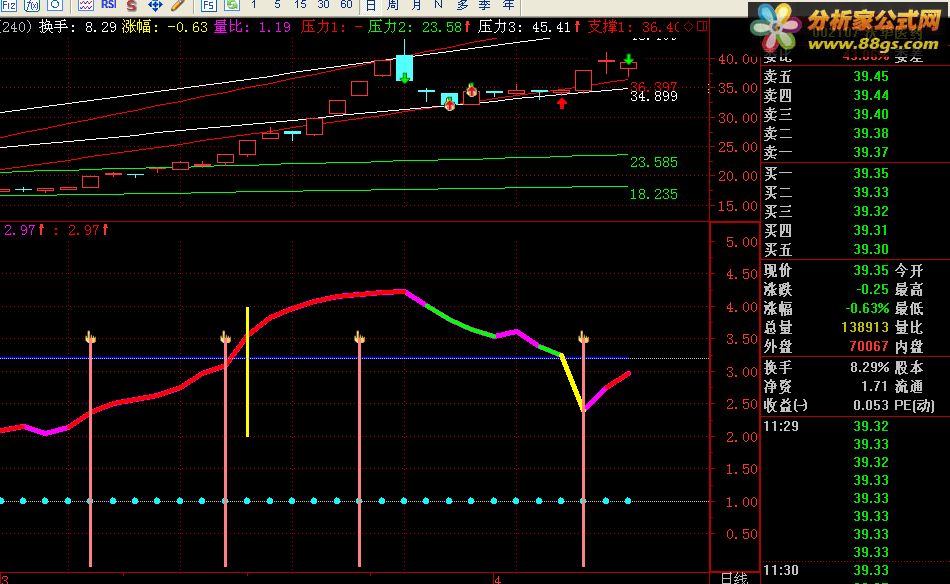Viewport: 950px width, 584px height.
Task: Switch to 15-minute period
Action: (300, 5)
